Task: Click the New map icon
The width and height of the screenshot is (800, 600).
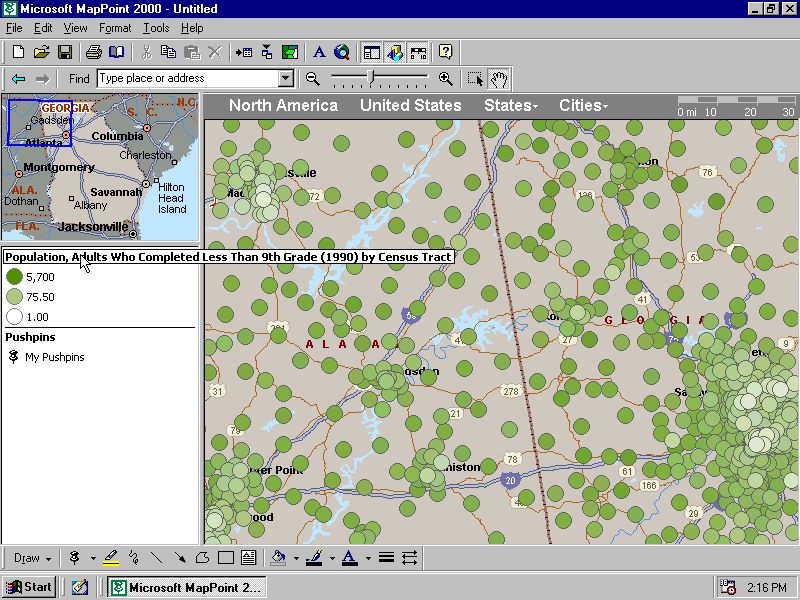Action: [x=18, y=52]
